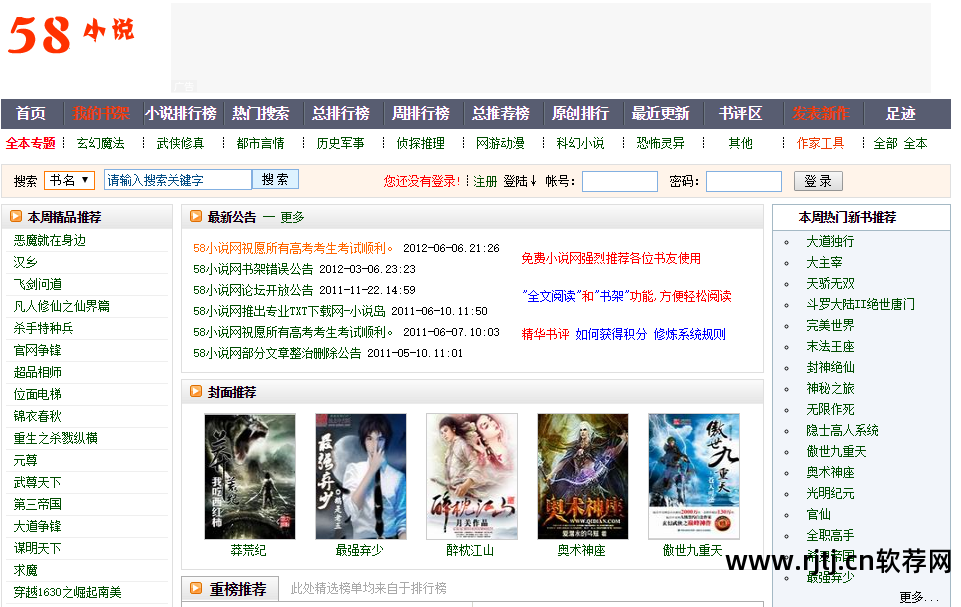This screenshot has width=961, height=607.
Task: Open 发表新作 navigation item
Action: [821, 113]
